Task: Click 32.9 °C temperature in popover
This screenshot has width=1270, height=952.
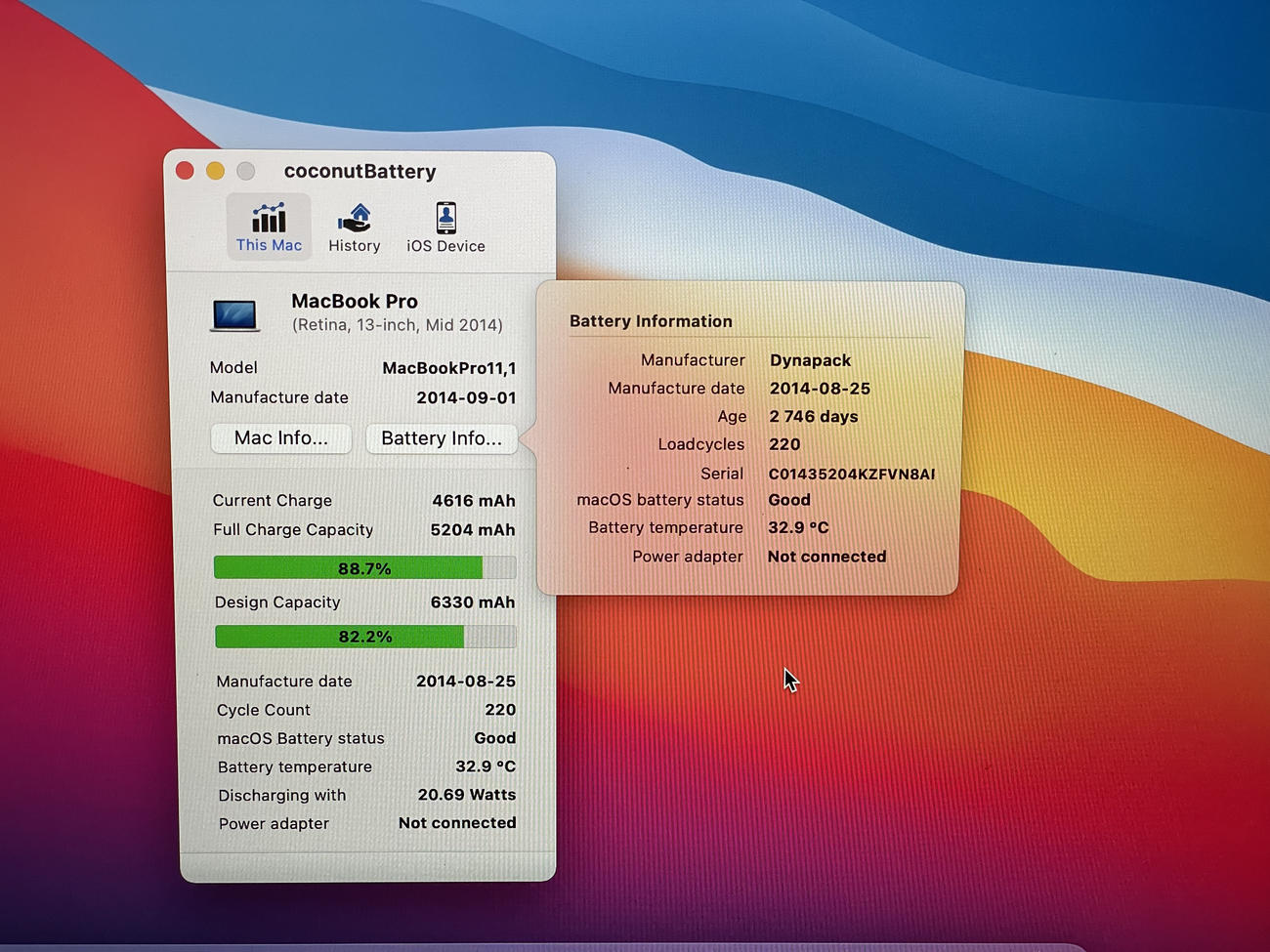Action: click(x=798, y=527)
